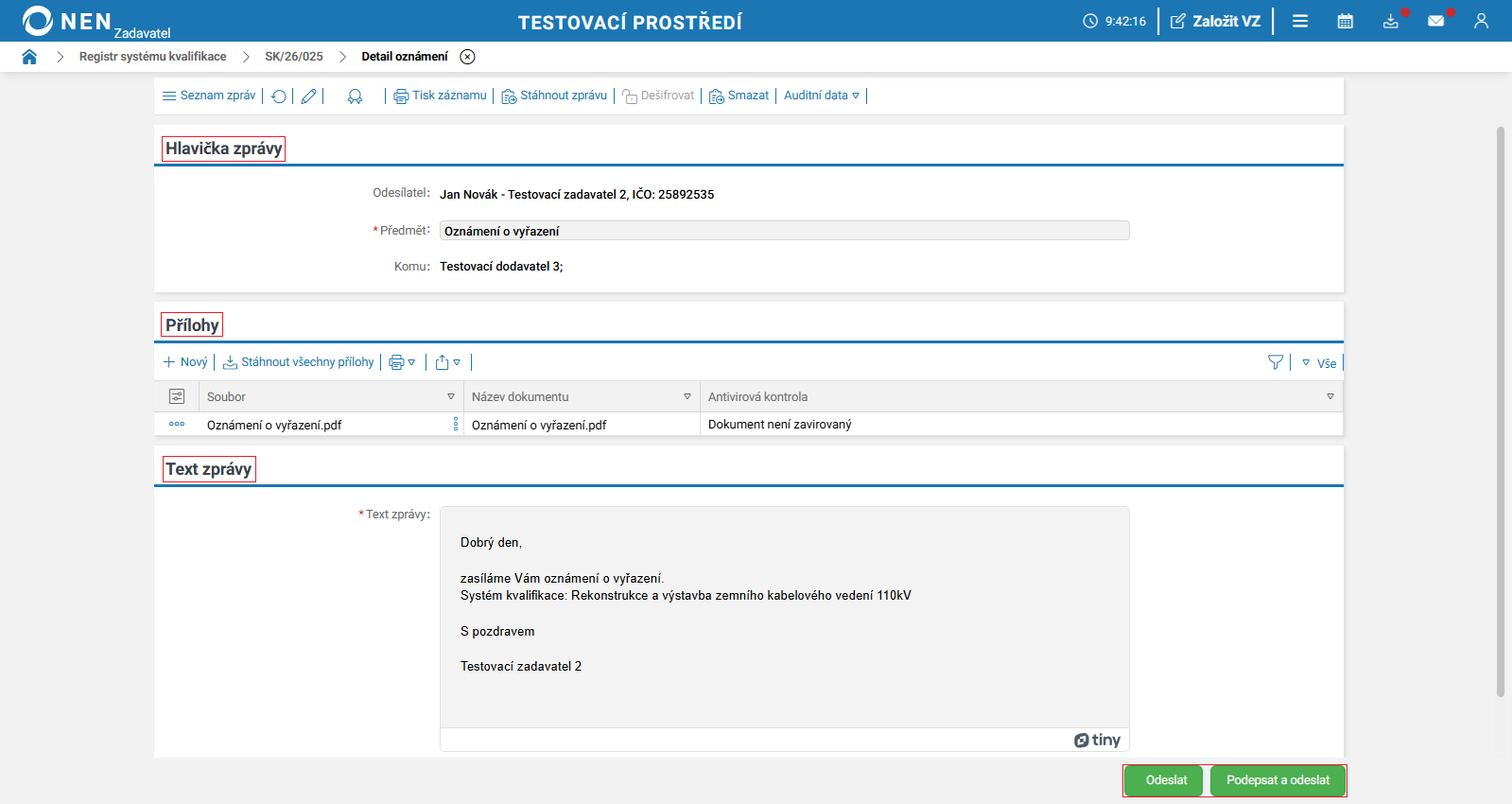Open the Vše filter dropdown

[1319, 363]
